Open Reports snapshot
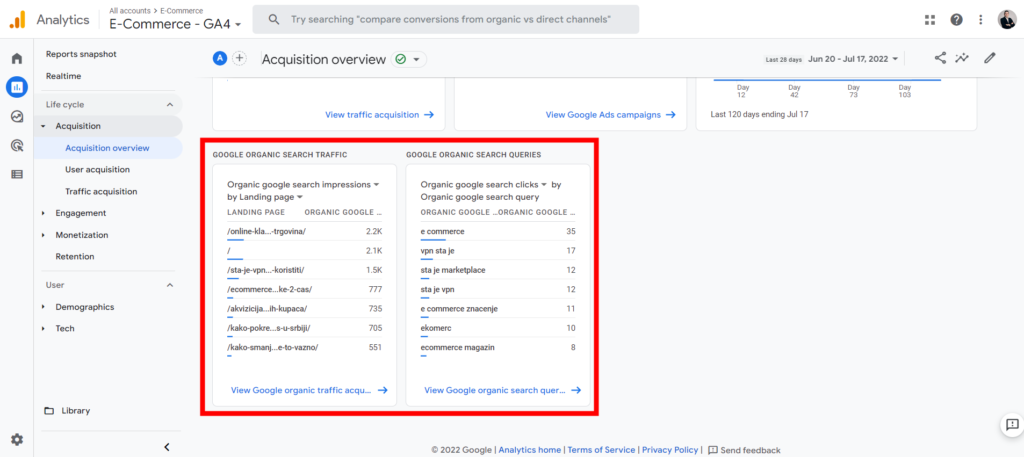This screenshot has height=457, width=1024. click(81, 54)
